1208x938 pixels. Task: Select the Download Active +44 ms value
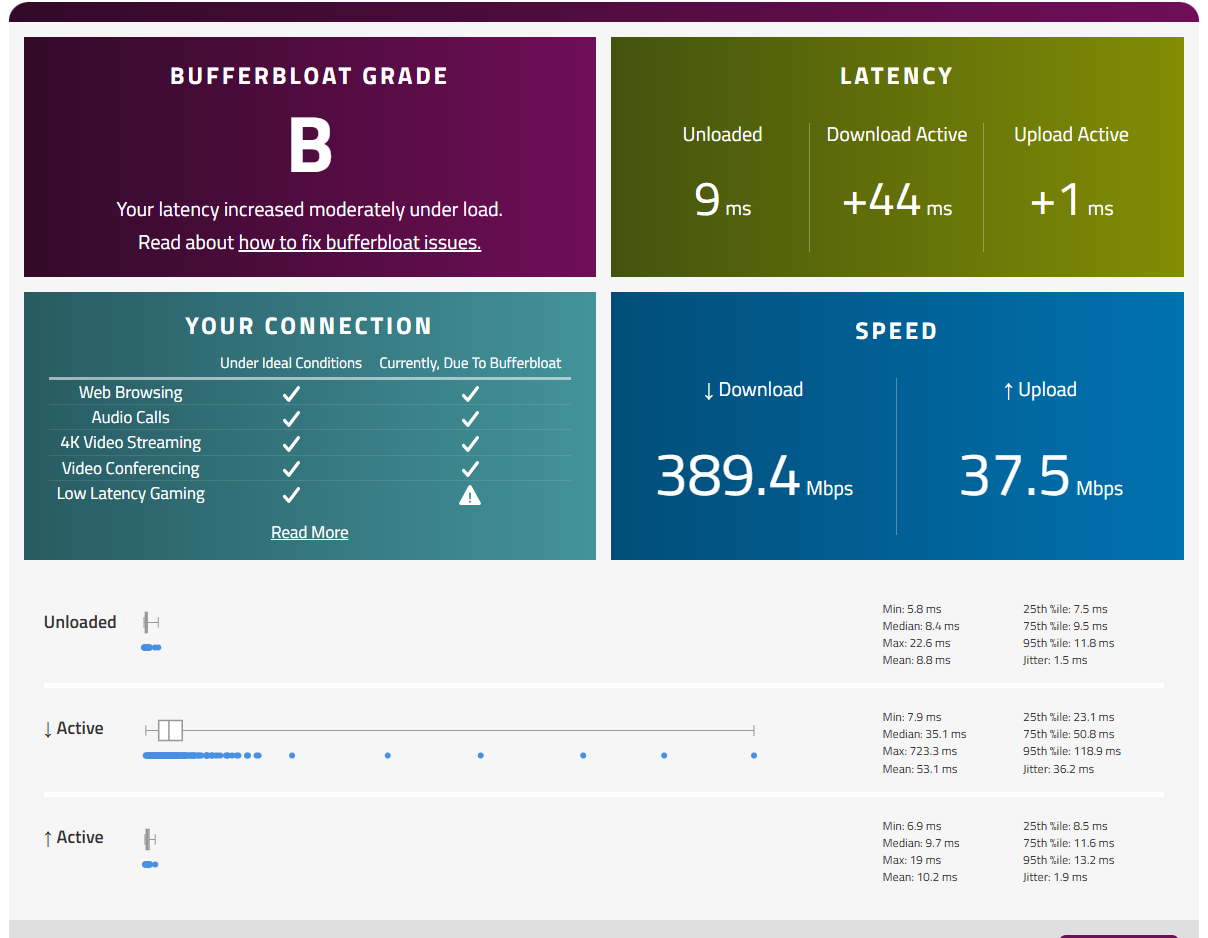point(897,200)
